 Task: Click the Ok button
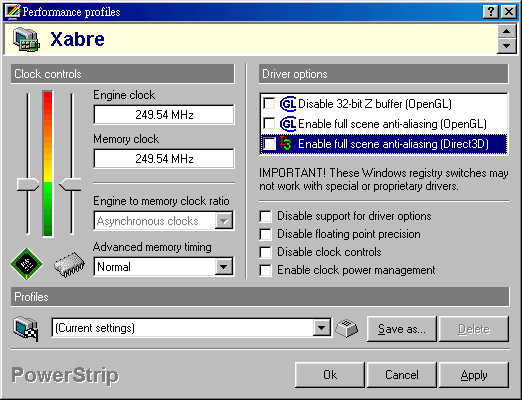pyautogui.click(x=330, y=375)
